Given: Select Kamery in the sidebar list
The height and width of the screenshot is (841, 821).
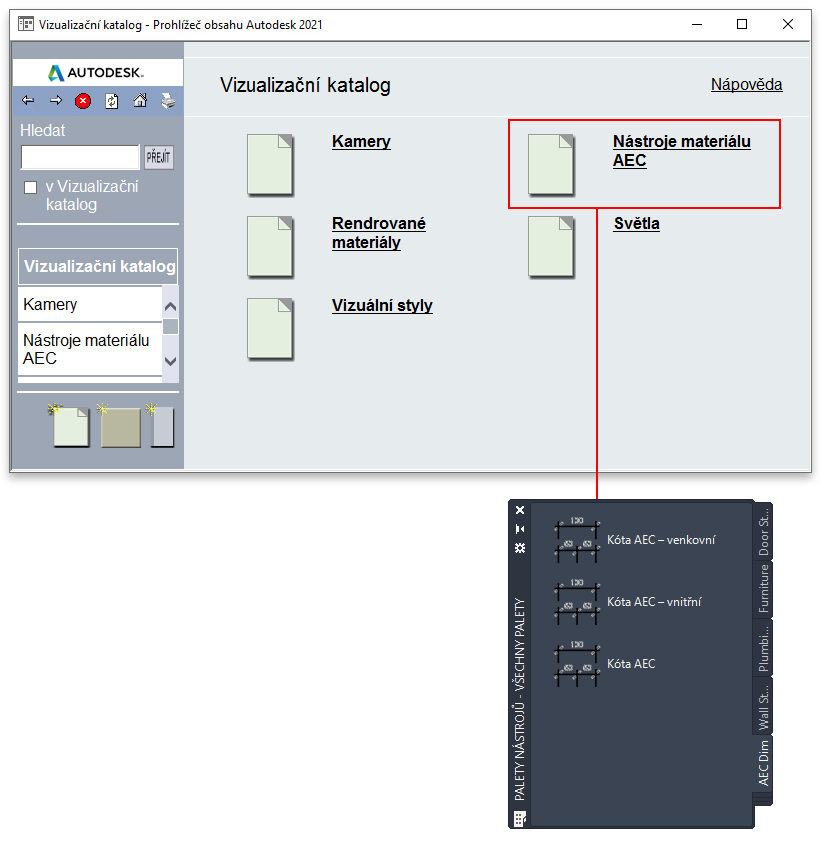Looking at the screenshot, I should click(x=90, y=304).
